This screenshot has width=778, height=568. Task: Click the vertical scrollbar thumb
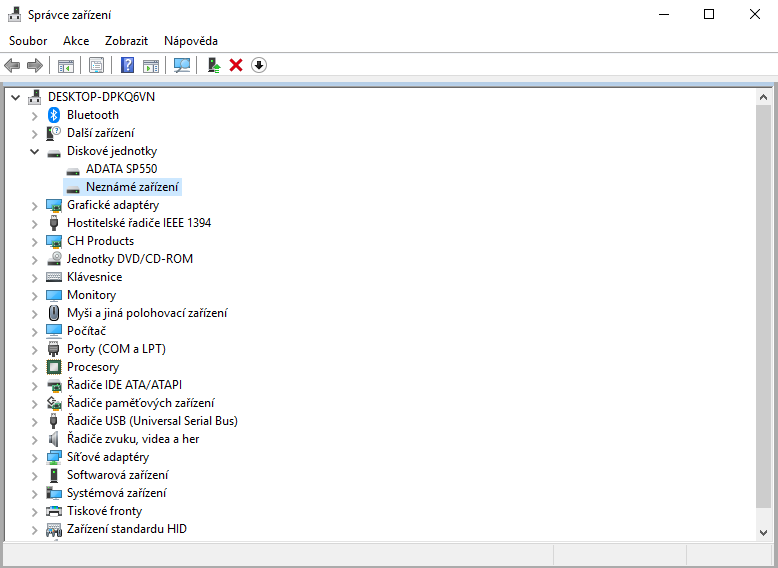tap(763, 306)
